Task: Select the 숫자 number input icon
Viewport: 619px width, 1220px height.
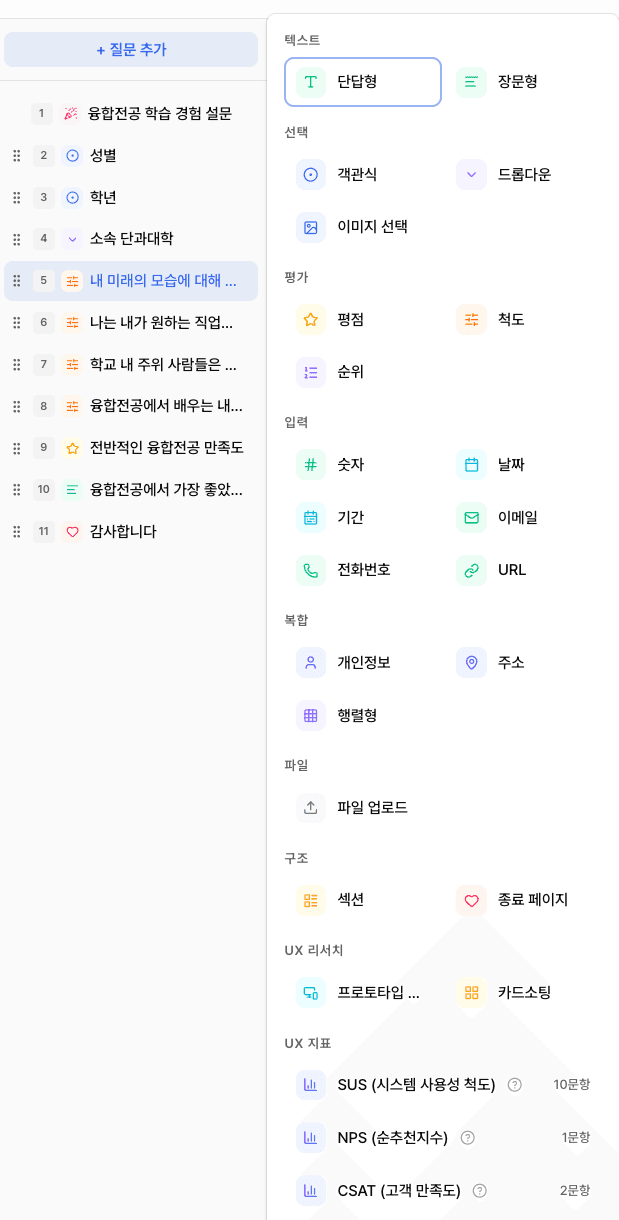Action: (311, 464)
